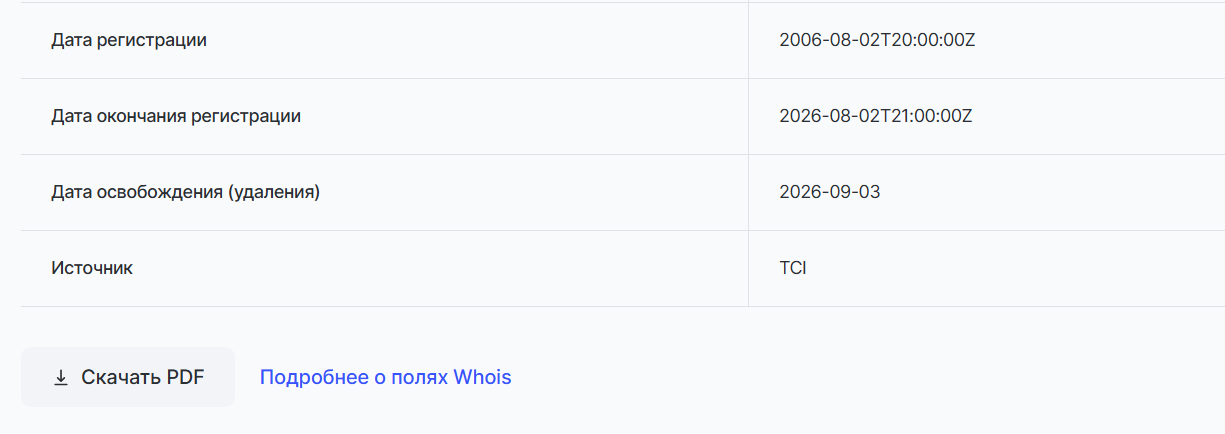Click the value 2006-08-02T20:00:00Z
Screen dimensions: 1225x434
[877, 40]
